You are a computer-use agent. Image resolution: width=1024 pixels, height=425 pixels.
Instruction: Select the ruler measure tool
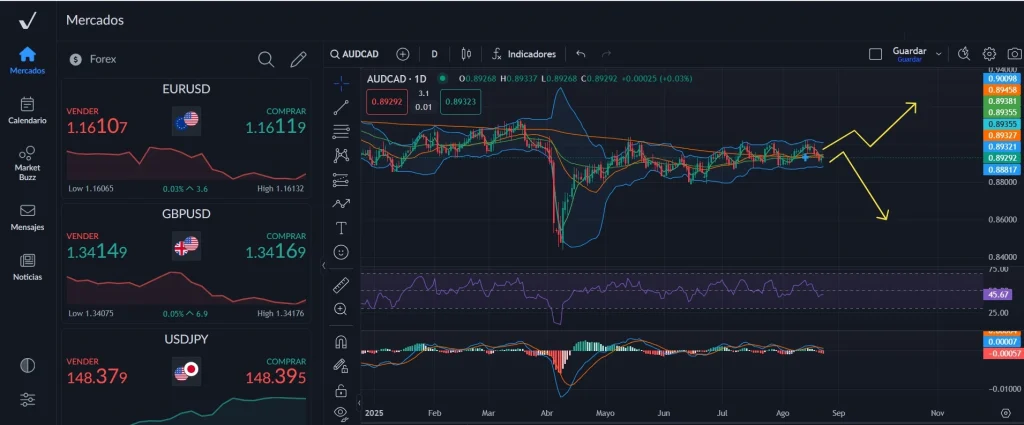[341, 285]
